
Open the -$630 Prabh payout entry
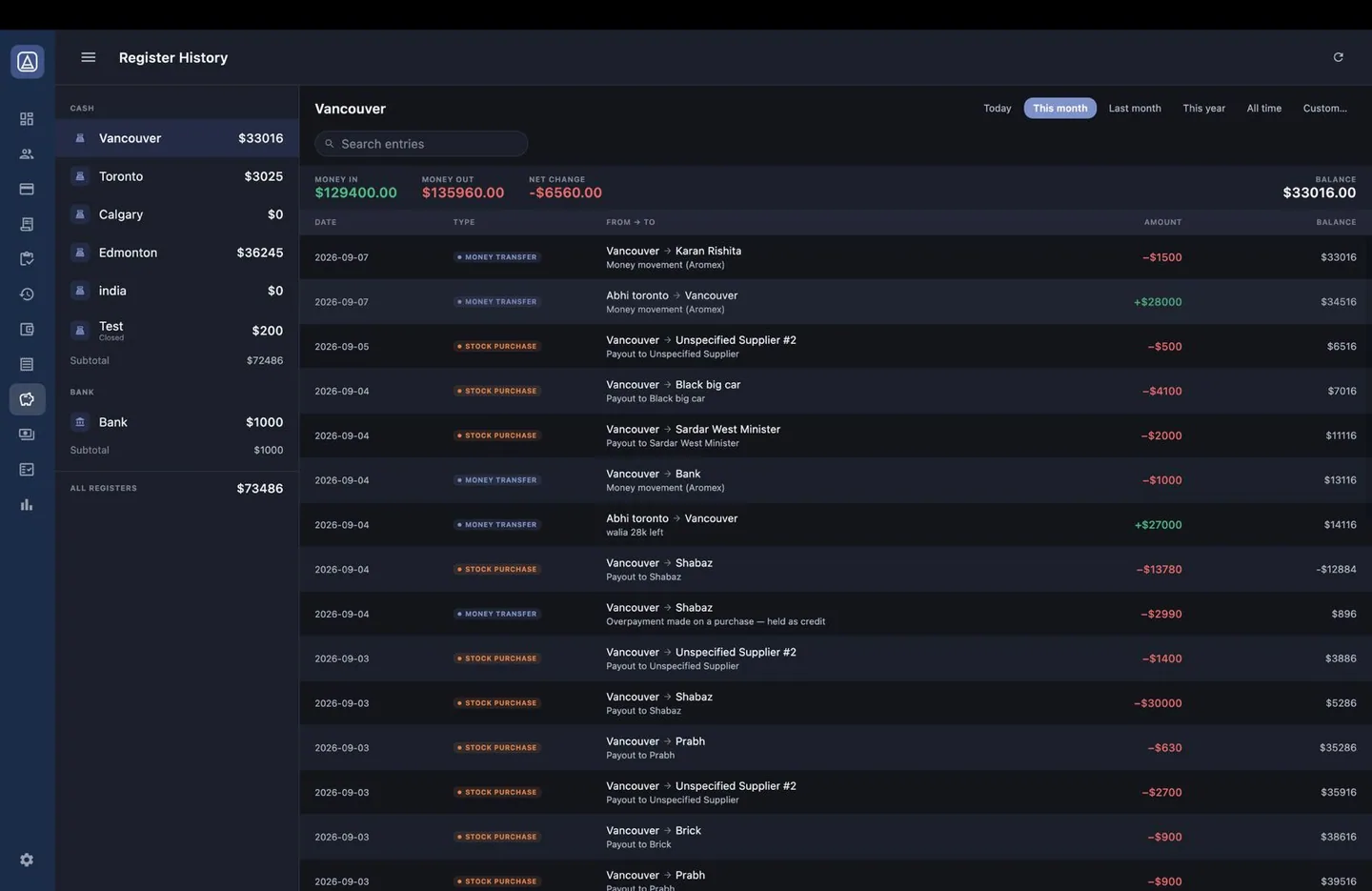pyautogui.click(x=836, y=748)
